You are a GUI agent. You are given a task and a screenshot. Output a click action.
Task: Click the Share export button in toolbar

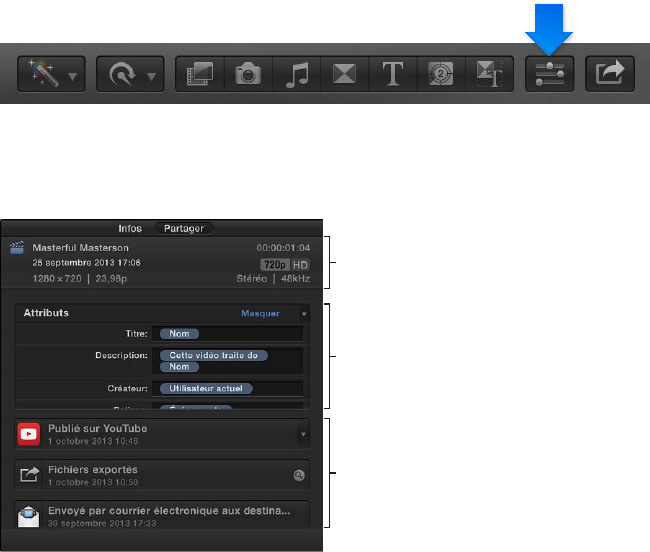pyautogui.click(x=610, y=74)
